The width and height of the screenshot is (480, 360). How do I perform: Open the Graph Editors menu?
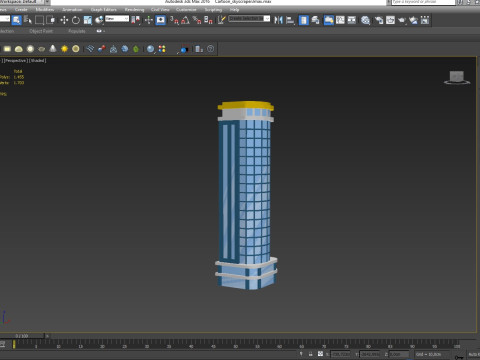pos(104,9)
